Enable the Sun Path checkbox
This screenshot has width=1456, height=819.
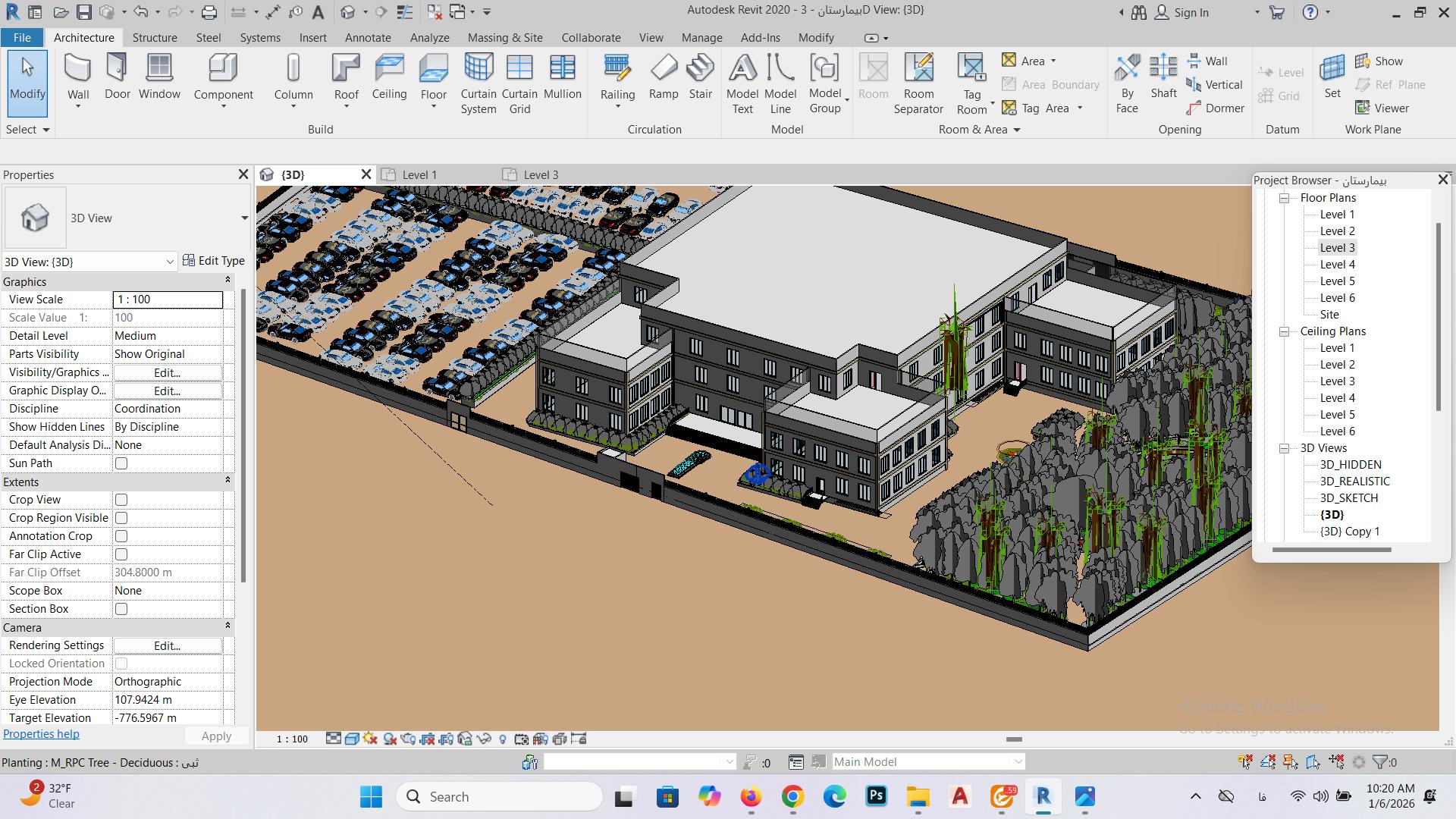coord(121,463)
